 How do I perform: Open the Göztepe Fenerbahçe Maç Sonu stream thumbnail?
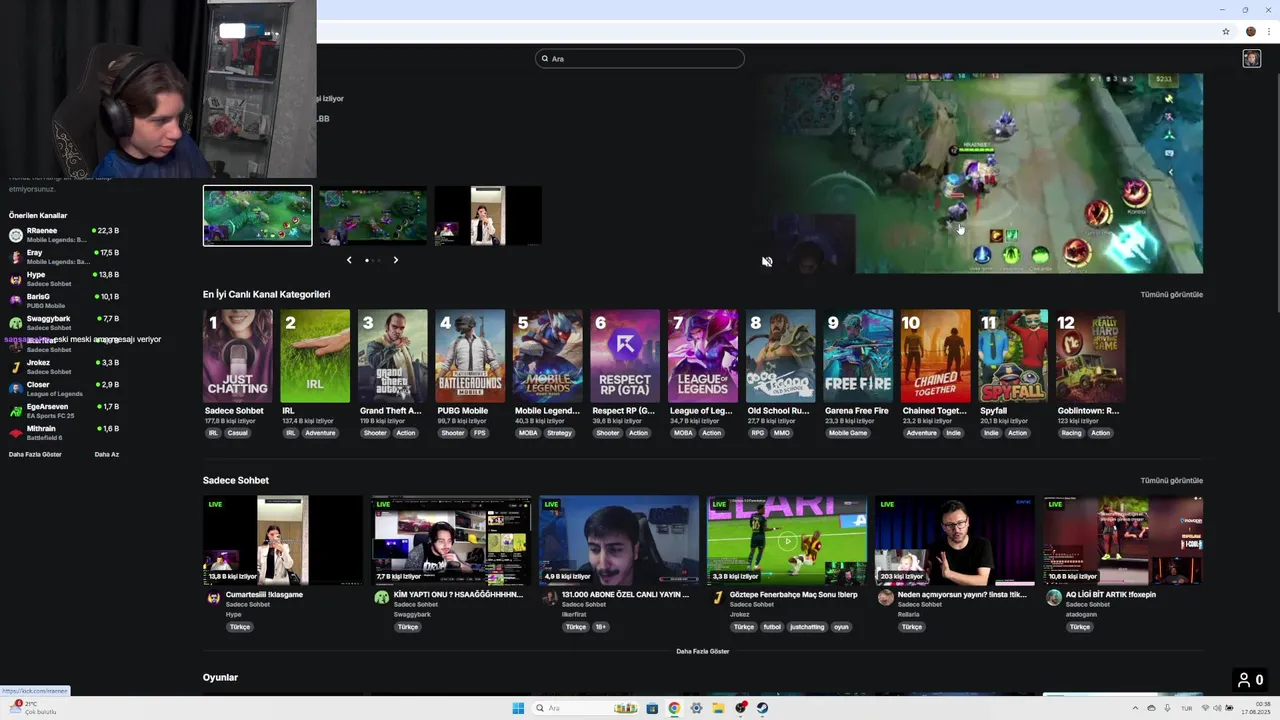(x=787, y=540)
